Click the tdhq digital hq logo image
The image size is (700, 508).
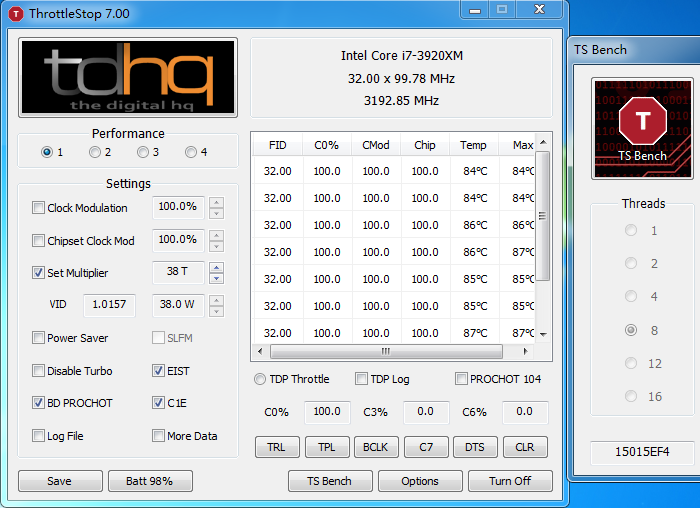[x=128, y=77]
